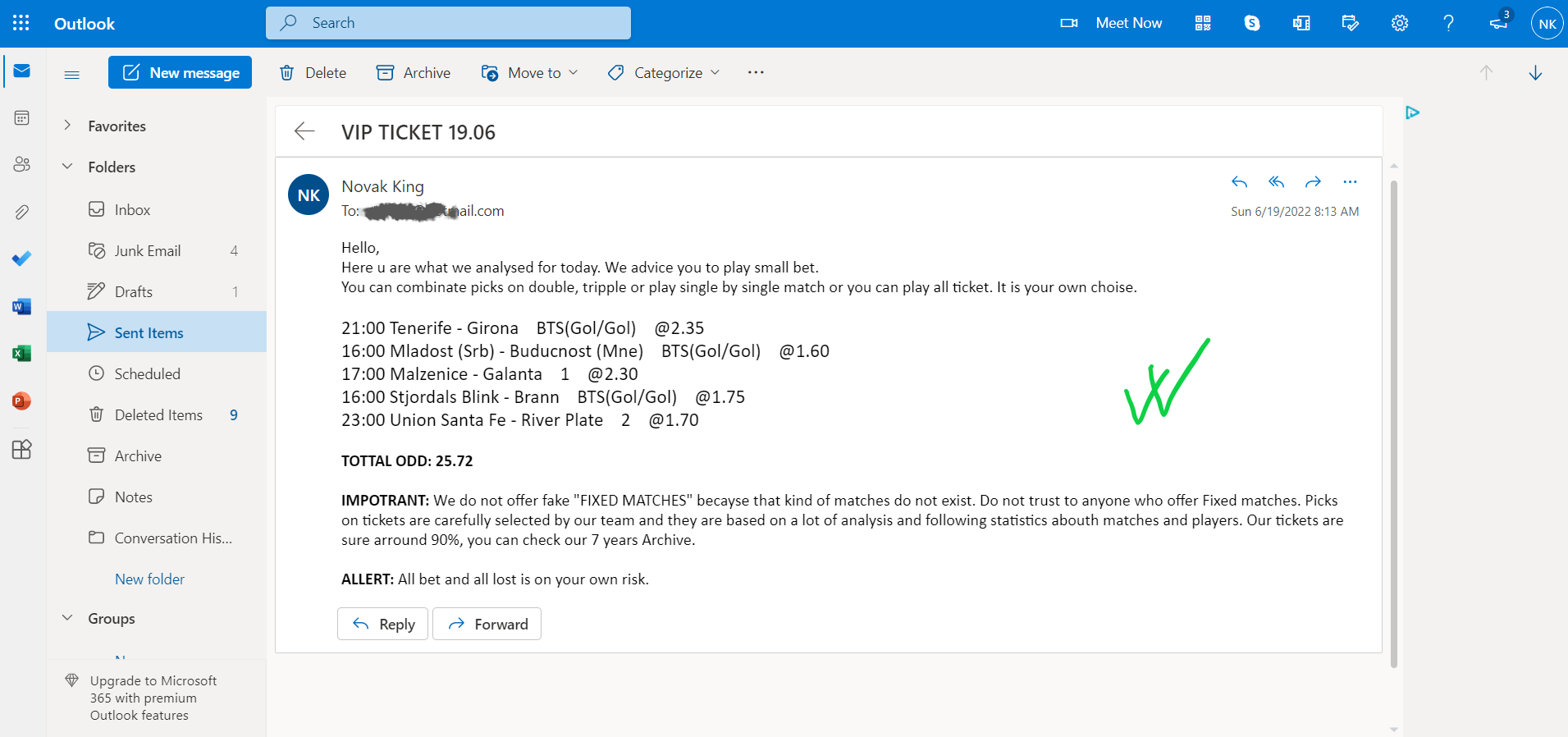Viewport: 1568px width, 737px height.
Task: Open To Do checkmark app
Action: click(22, 259)
